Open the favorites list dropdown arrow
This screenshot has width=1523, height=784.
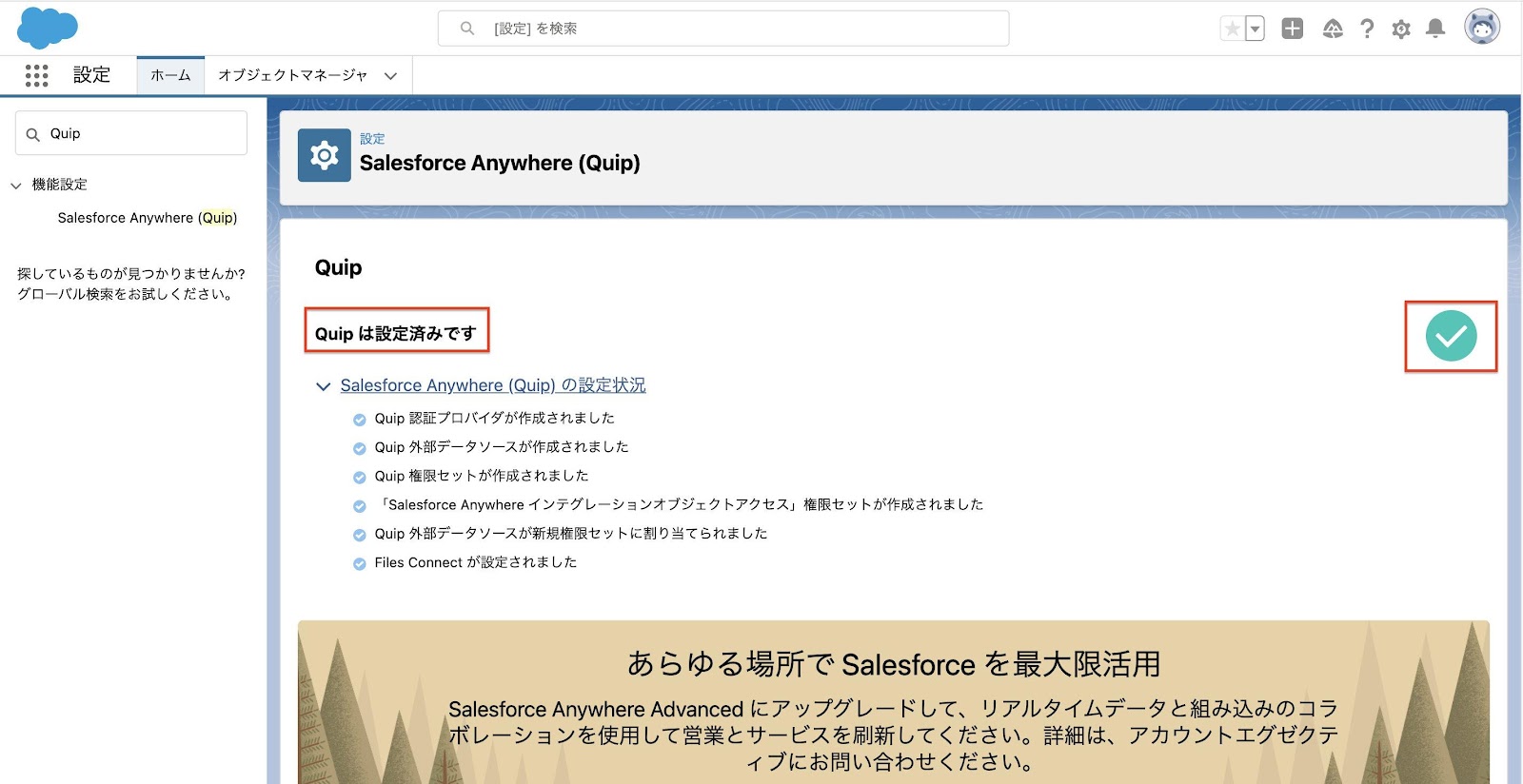pyautogui.click(x=1255, y=29)
